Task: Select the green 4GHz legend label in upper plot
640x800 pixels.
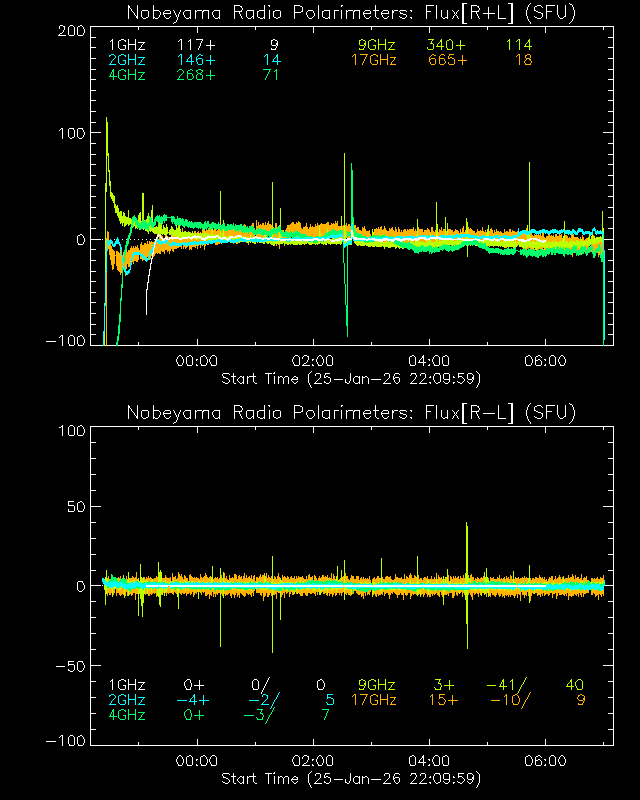Action: coord(126,75)
